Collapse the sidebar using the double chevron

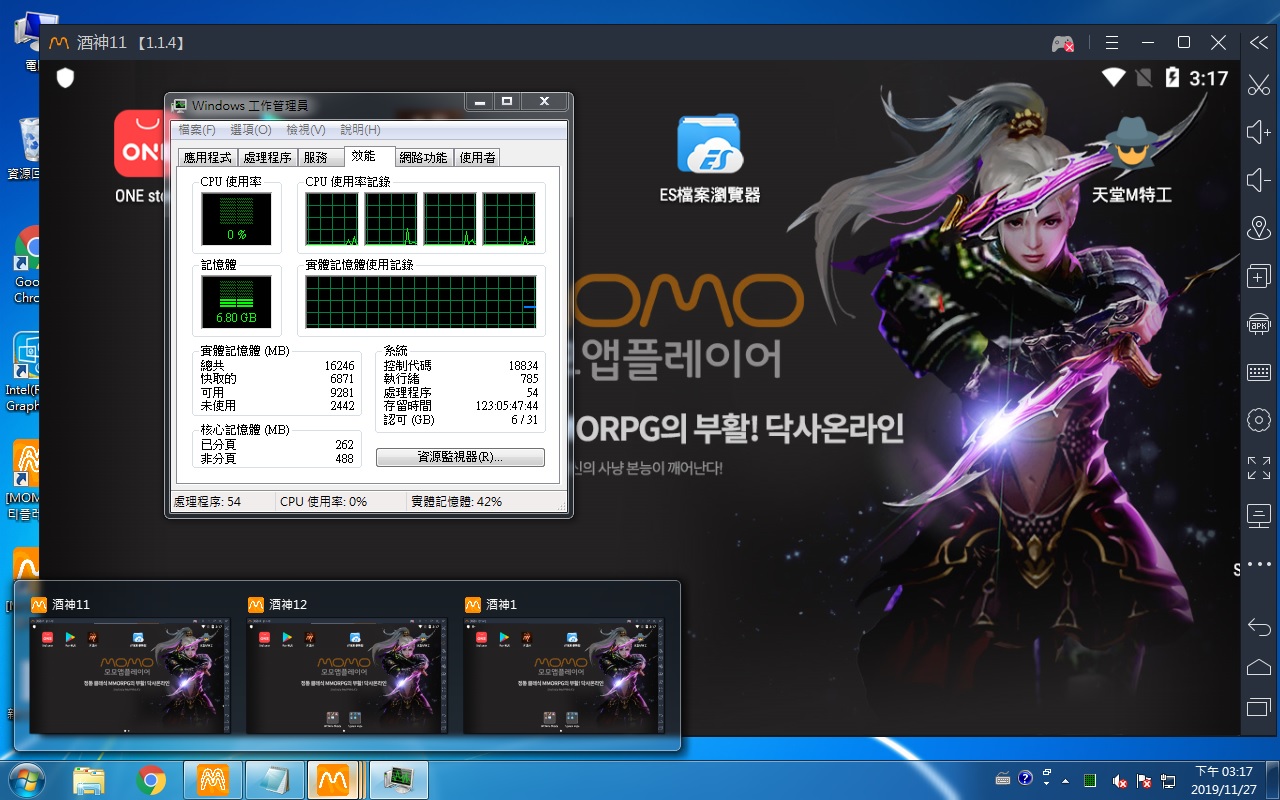click(1258, 42)
